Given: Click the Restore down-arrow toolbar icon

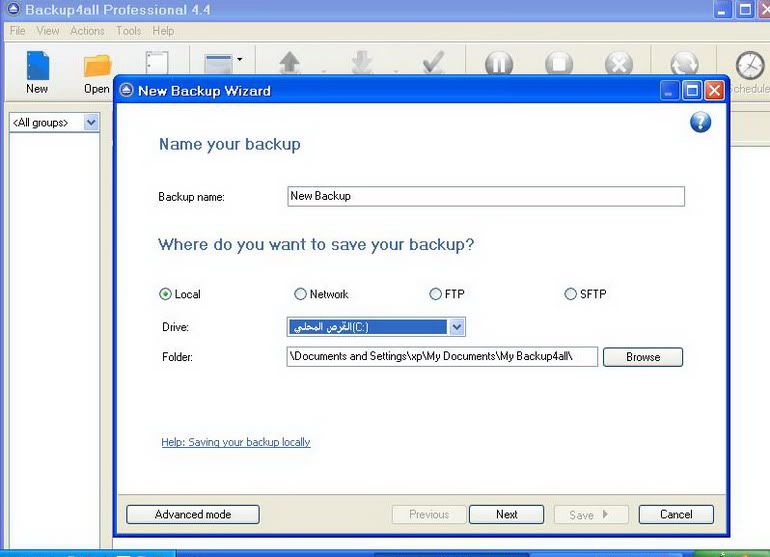Looking at the screenshot, I should [362, 63].
